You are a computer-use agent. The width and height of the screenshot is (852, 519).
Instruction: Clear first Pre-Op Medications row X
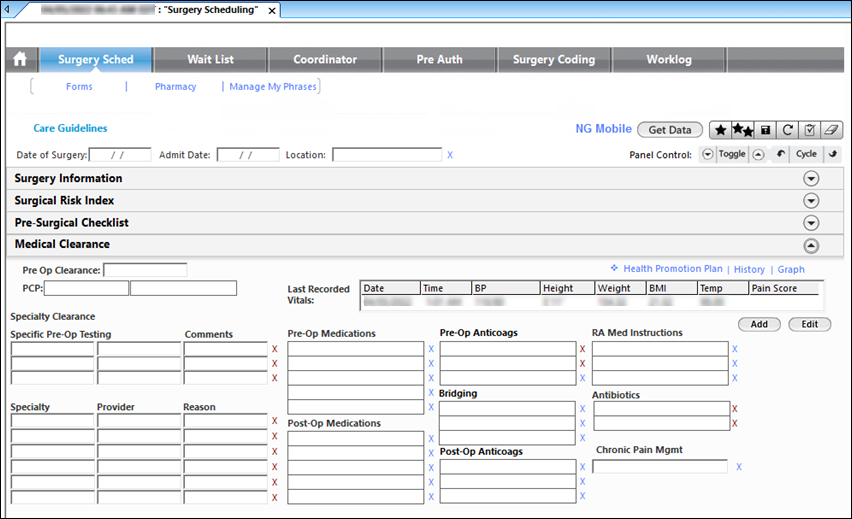[x=431, y=349]
